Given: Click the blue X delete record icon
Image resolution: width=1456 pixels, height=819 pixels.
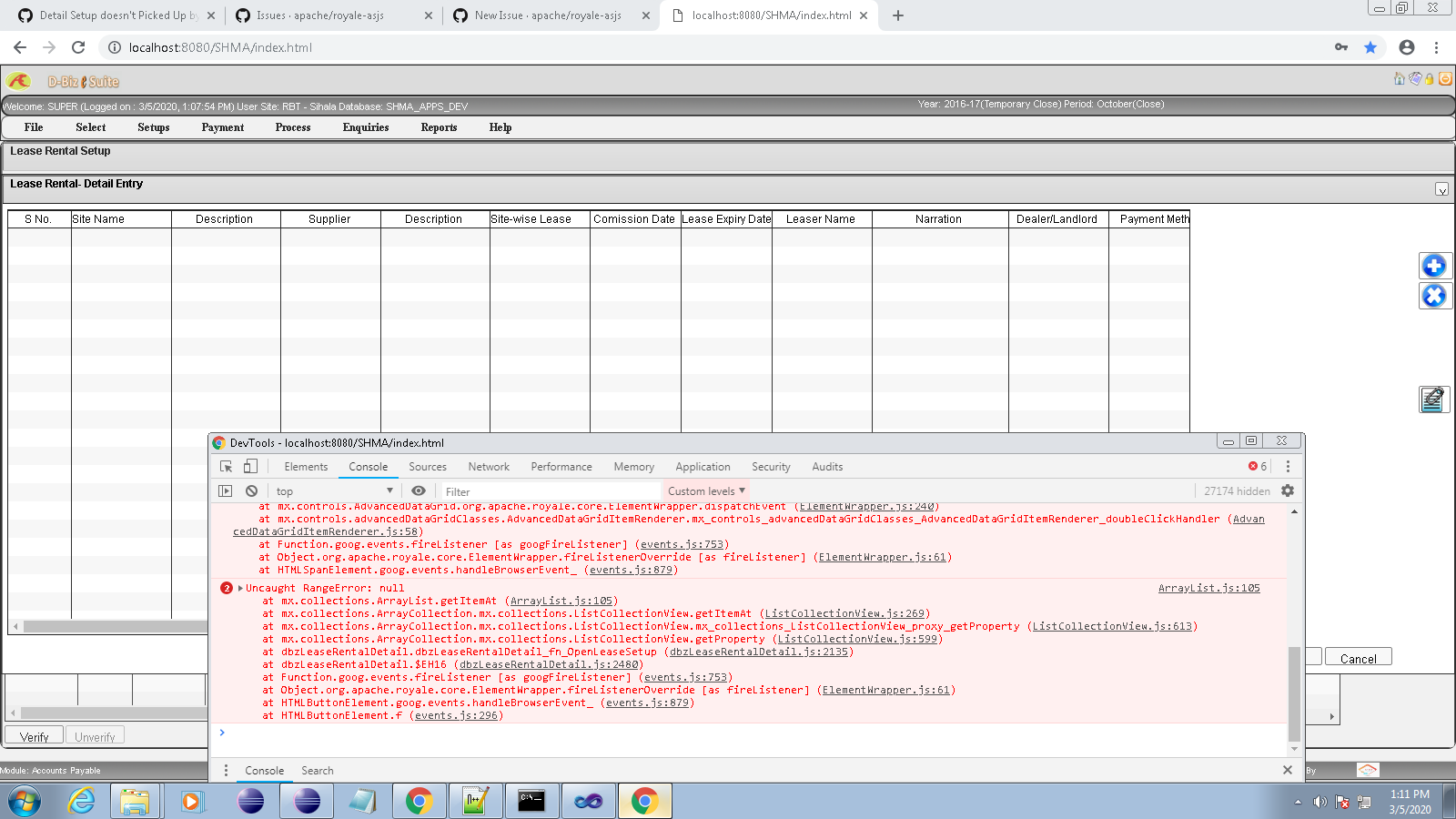Looking at the screenshot, I should pyautogui.click(x=1434, y=296).
